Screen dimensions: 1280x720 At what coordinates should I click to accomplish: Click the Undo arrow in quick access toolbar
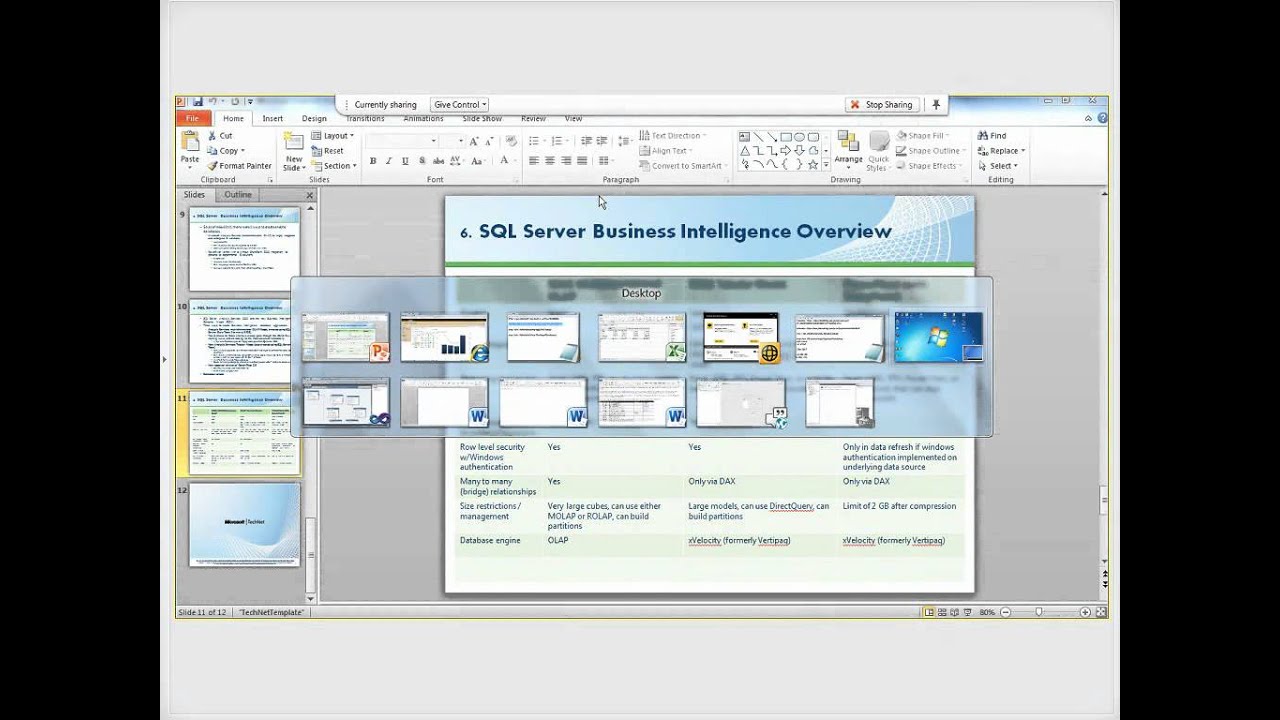click(213, 101)
